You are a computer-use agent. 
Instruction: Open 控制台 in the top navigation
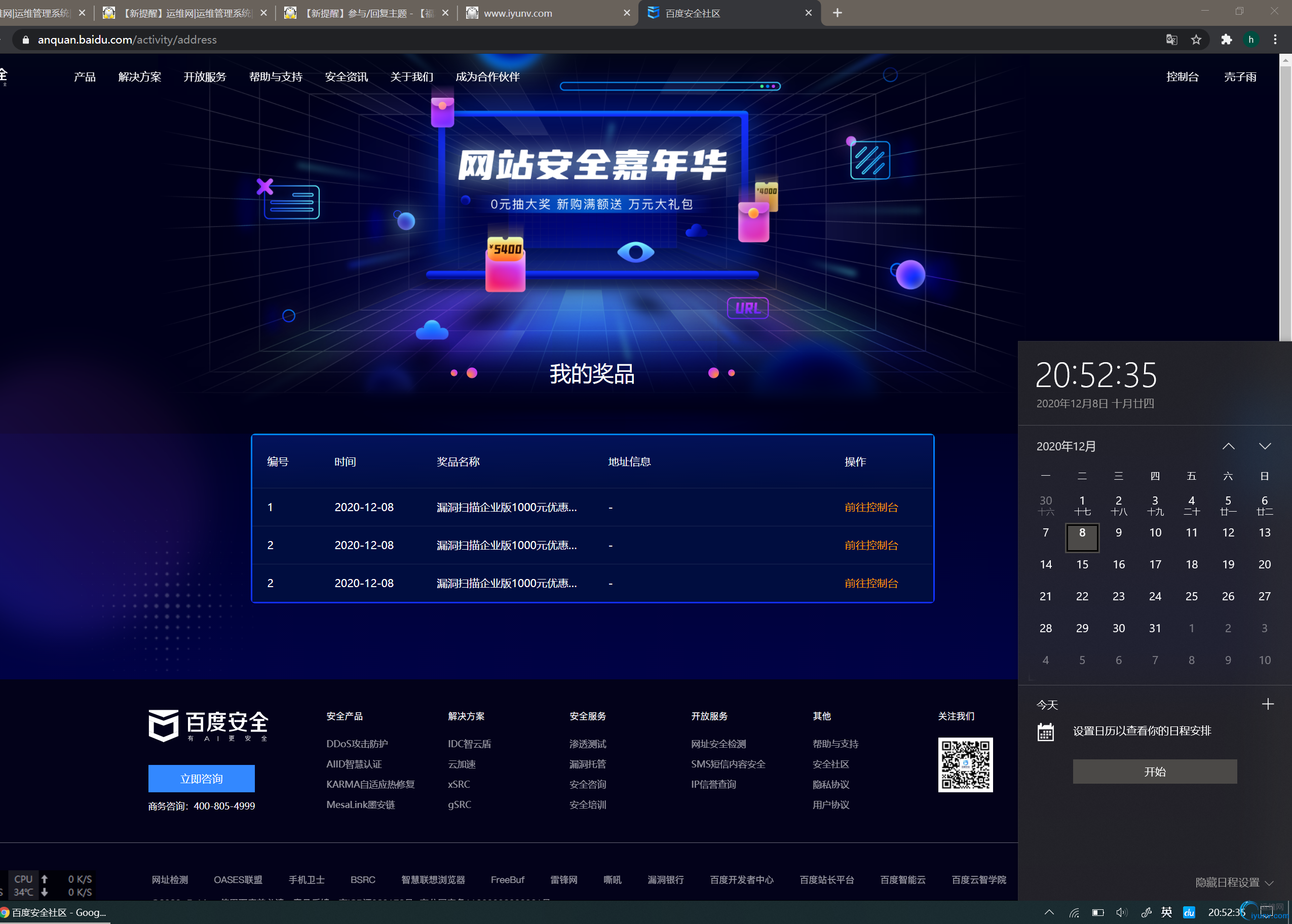coord(1183,77)
